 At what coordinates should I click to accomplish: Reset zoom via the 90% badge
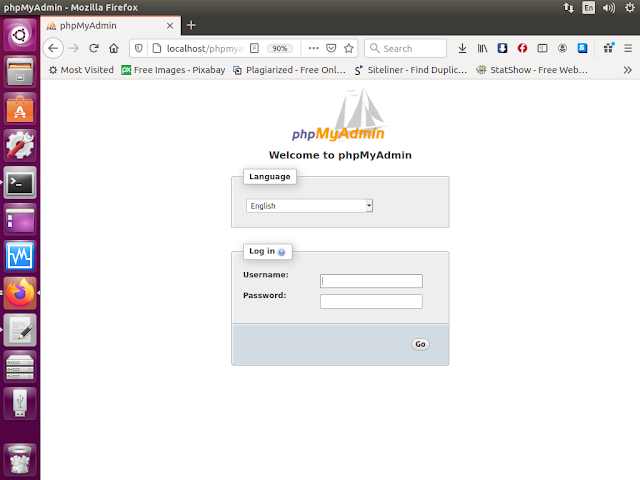pos(280,49)
